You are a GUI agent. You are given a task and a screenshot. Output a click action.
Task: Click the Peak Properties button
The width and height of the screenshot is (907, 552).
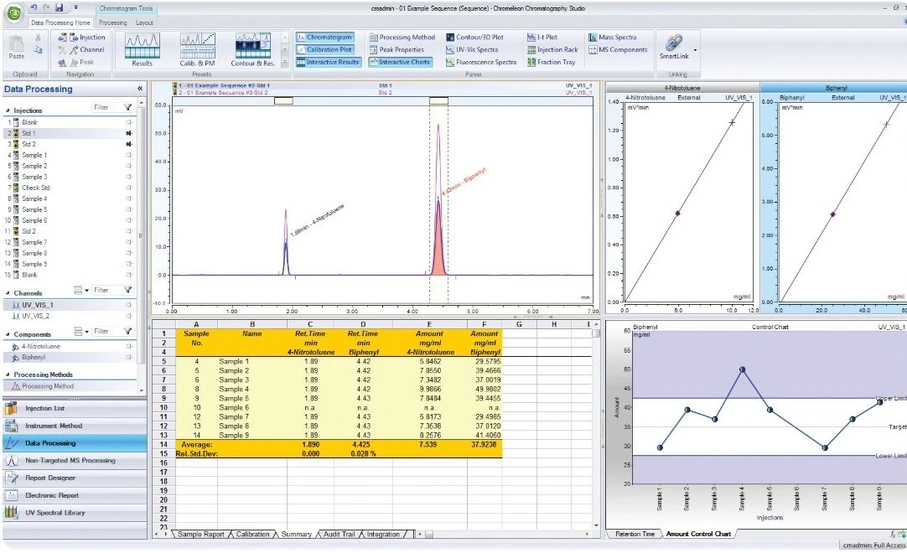coord(401,49)
